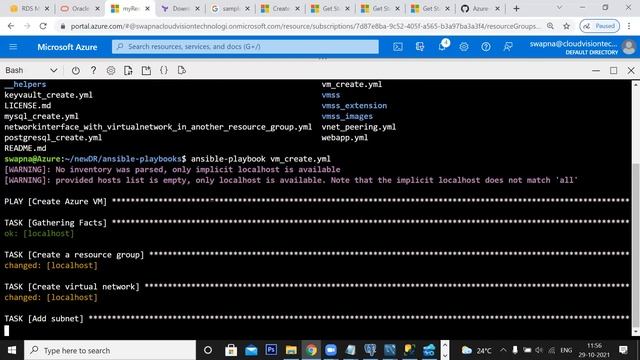Open Photoshop from taskbar

(271, 350)
